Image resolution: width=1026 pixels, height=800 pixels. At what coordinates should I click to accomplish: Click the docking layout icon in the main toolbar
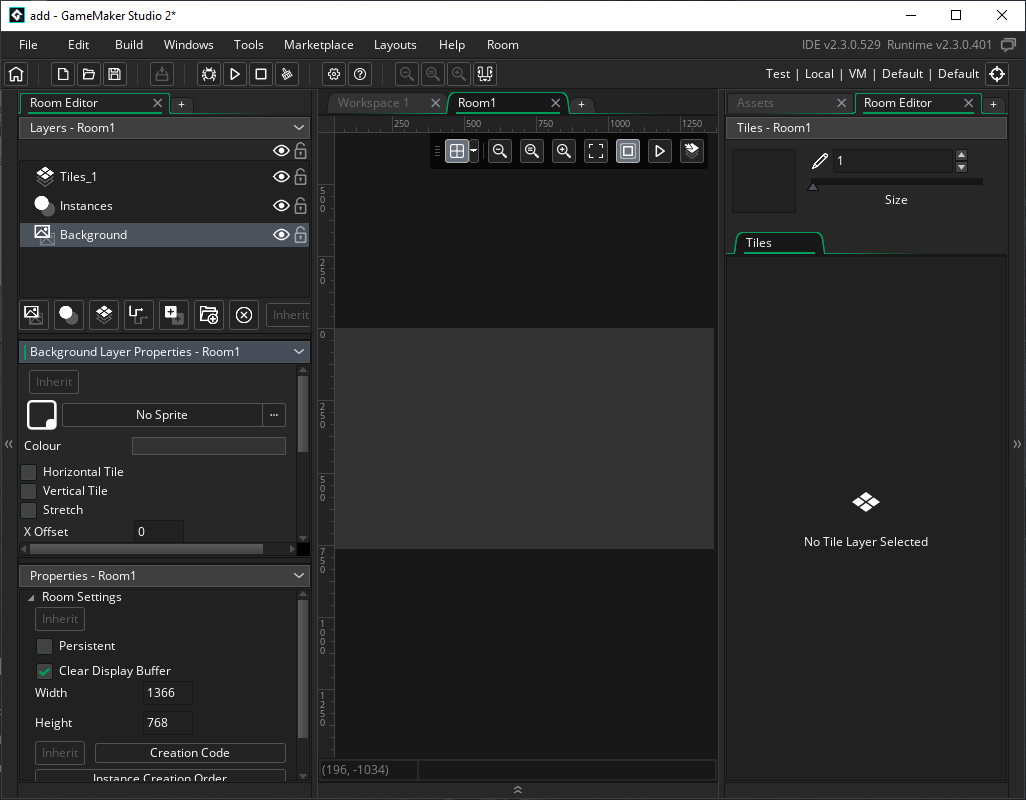click(x=485, y=74)
